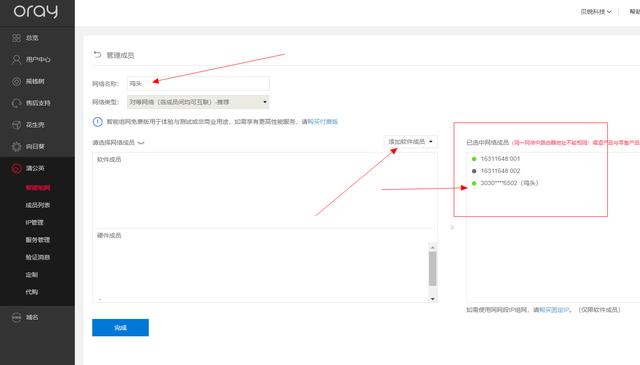Viewport: 640px width, 365px height.
Task: Open 成员列表 in sidebar submenu
Action: click(38, 205)
